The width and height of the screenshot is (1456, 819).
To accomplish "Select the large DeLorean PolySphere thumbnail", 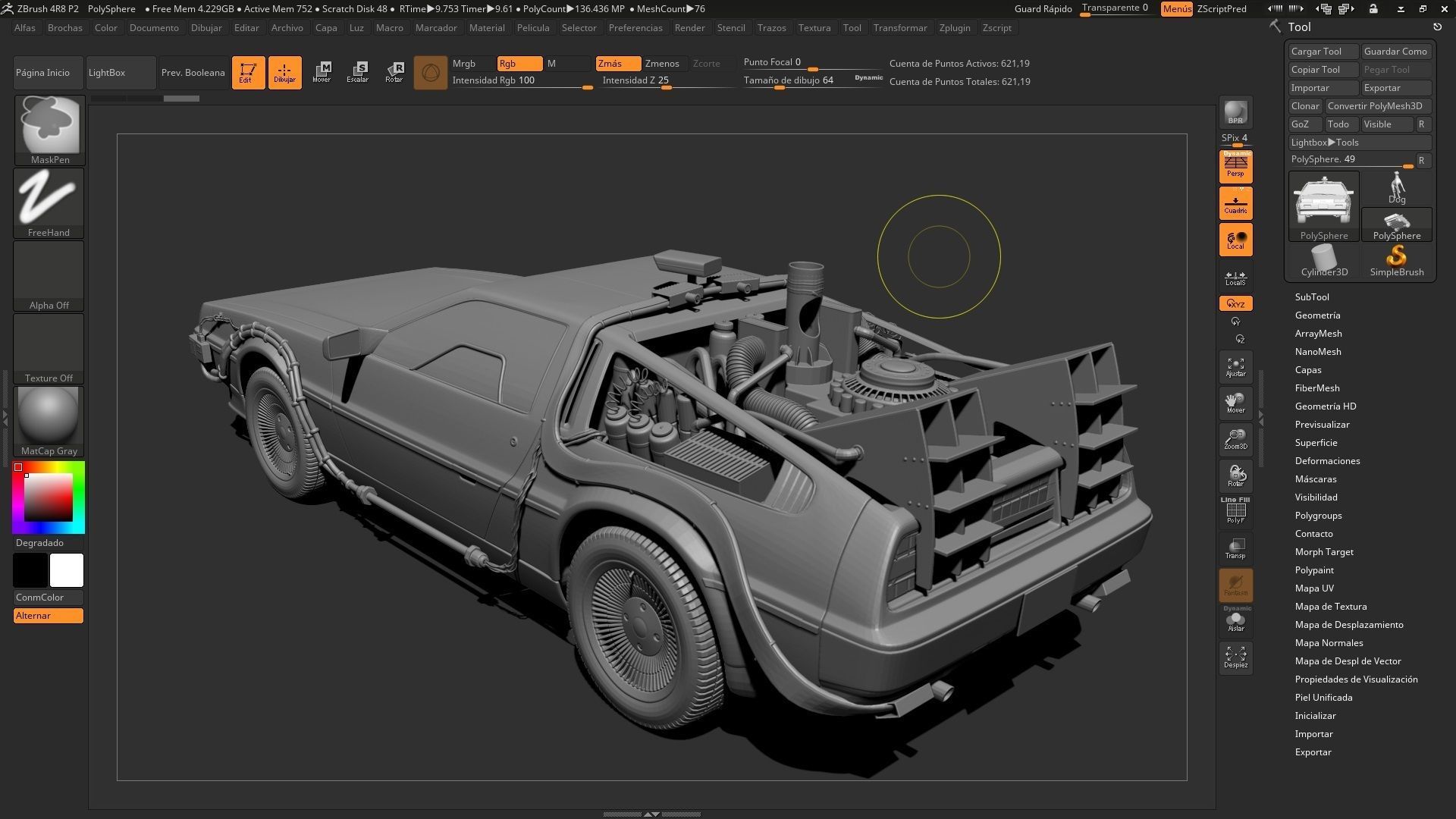I will pos(1324,206).
